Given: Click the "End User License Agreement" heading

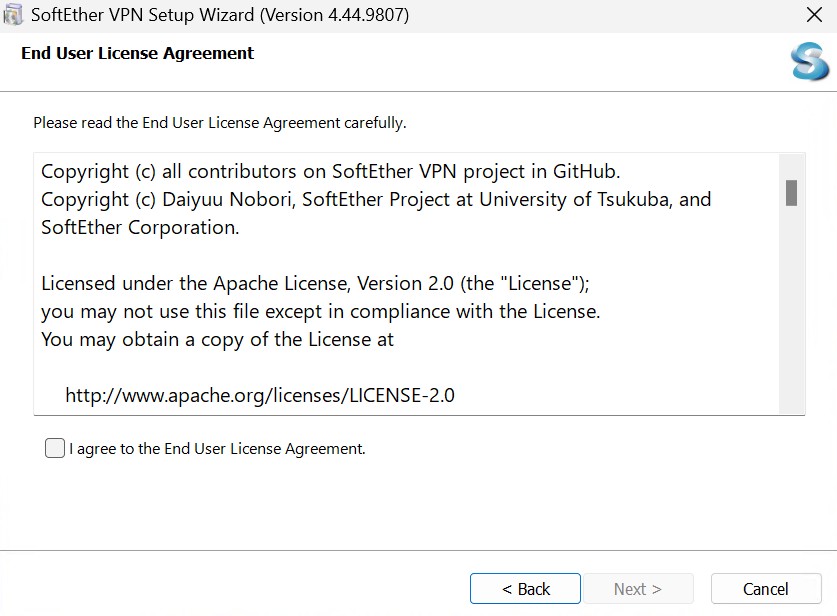Looking at the screenshot, I should pyautogui.click(x=138, y=53).
